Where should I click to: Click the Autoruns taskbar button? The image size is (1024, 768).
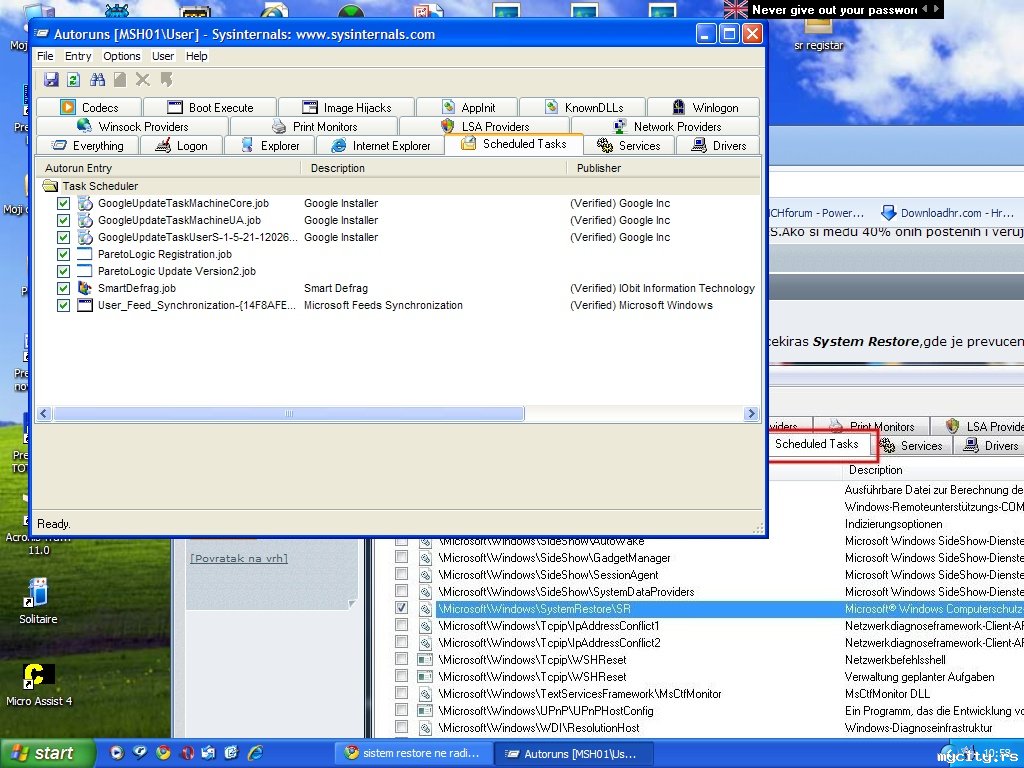tap(572, 753)
